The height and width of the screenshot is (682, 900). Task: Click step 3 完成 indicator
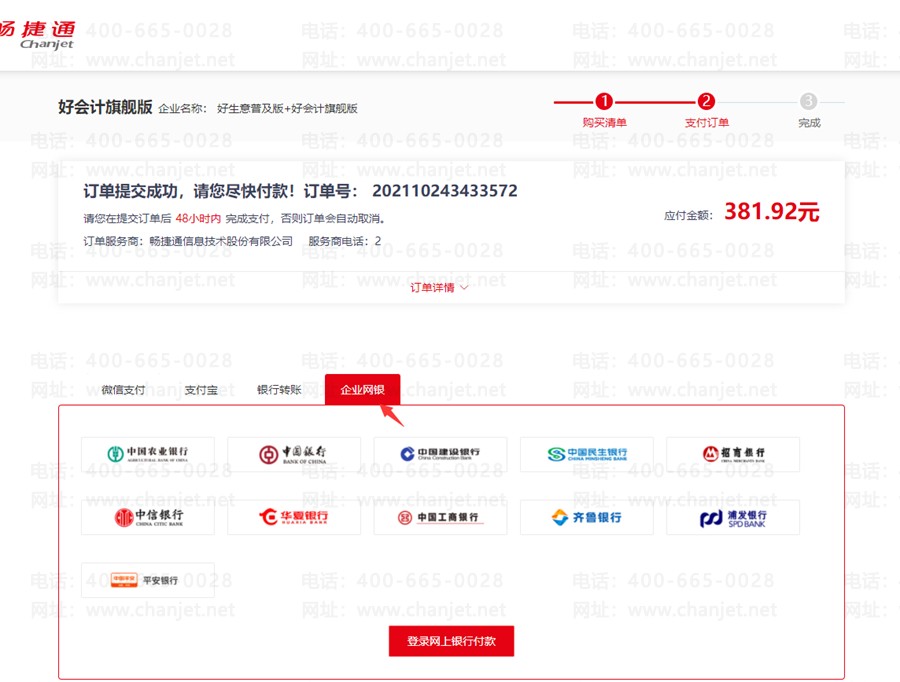pos(809,110)
